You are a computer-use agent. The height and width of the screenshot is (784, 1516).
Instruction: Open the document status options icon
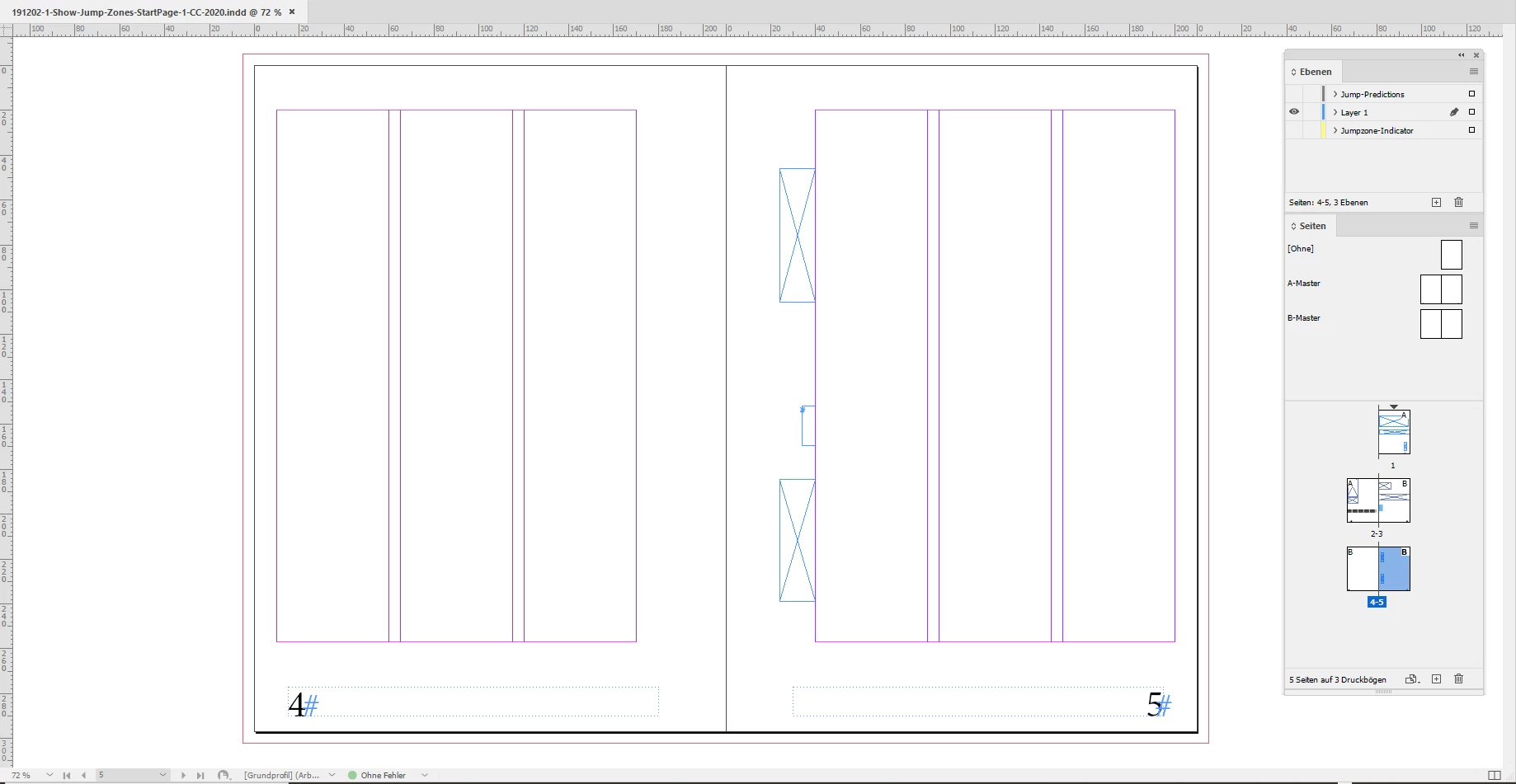(x=224, y=775)
